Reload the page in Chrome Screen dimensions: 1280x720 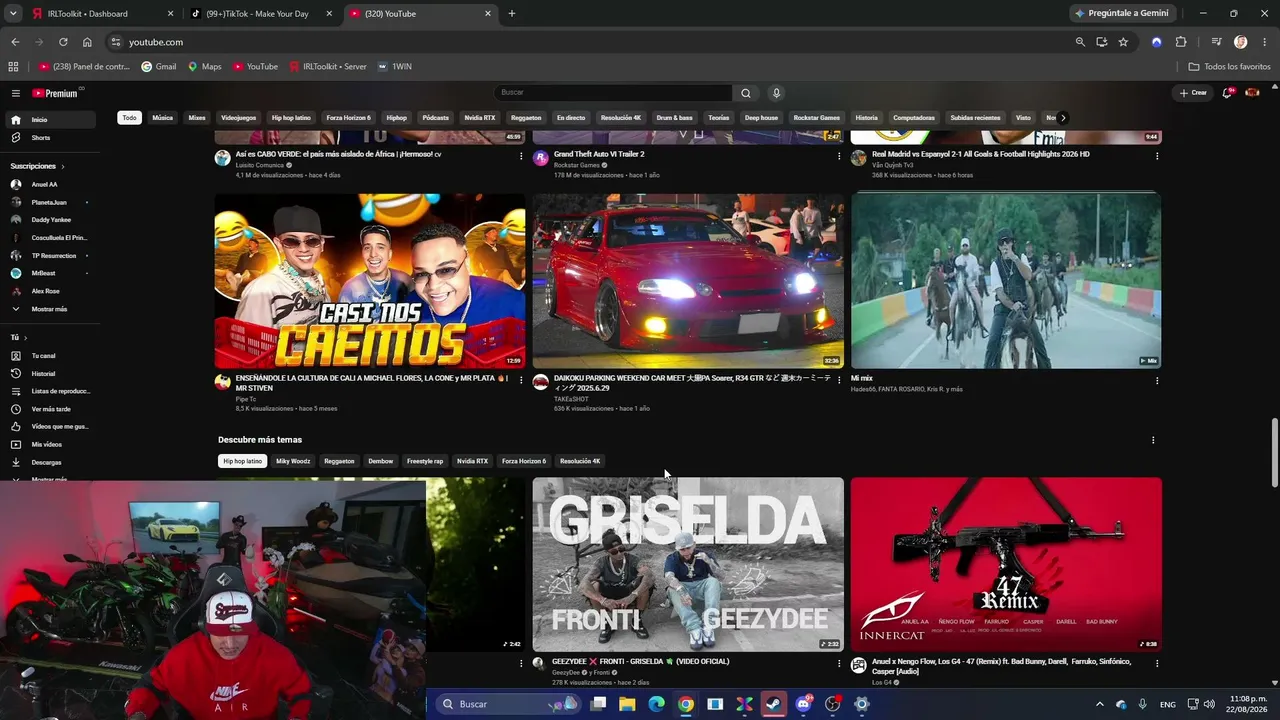pos(63,42)
